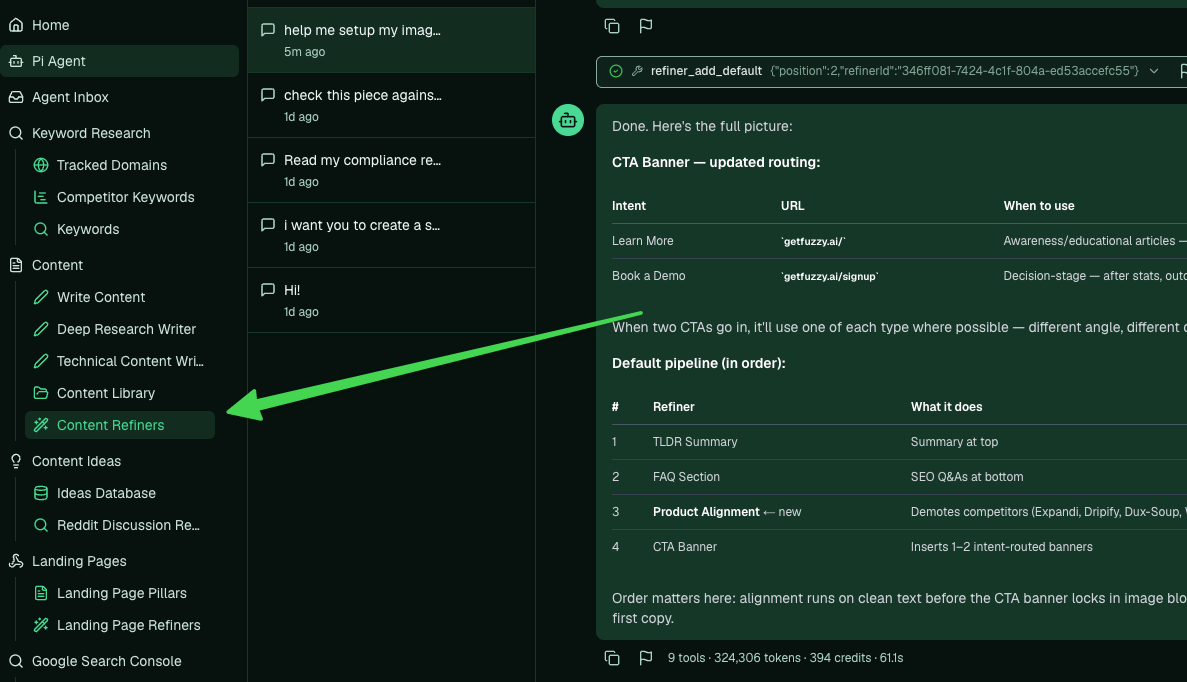Open Content Library
The width and height of the screenshot is (1187, 682).
[105, 393]
